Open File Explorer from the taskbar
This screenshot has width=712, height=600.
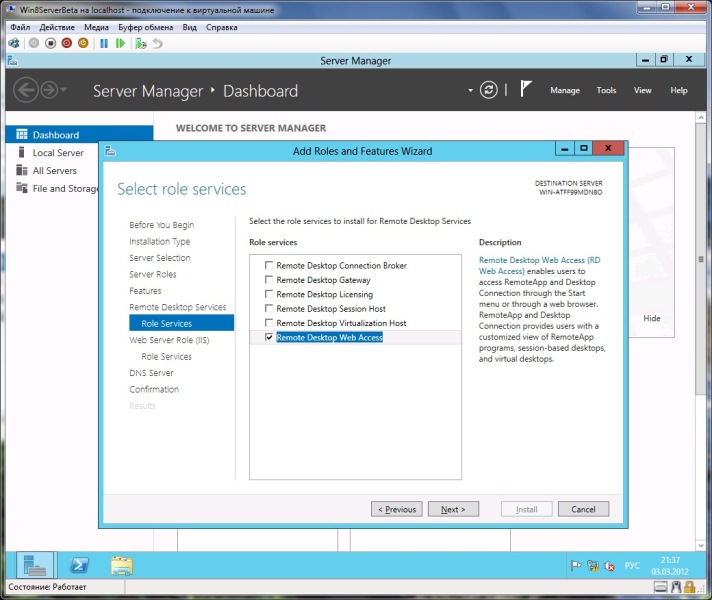pyautogui.click(x=121, y=565)
